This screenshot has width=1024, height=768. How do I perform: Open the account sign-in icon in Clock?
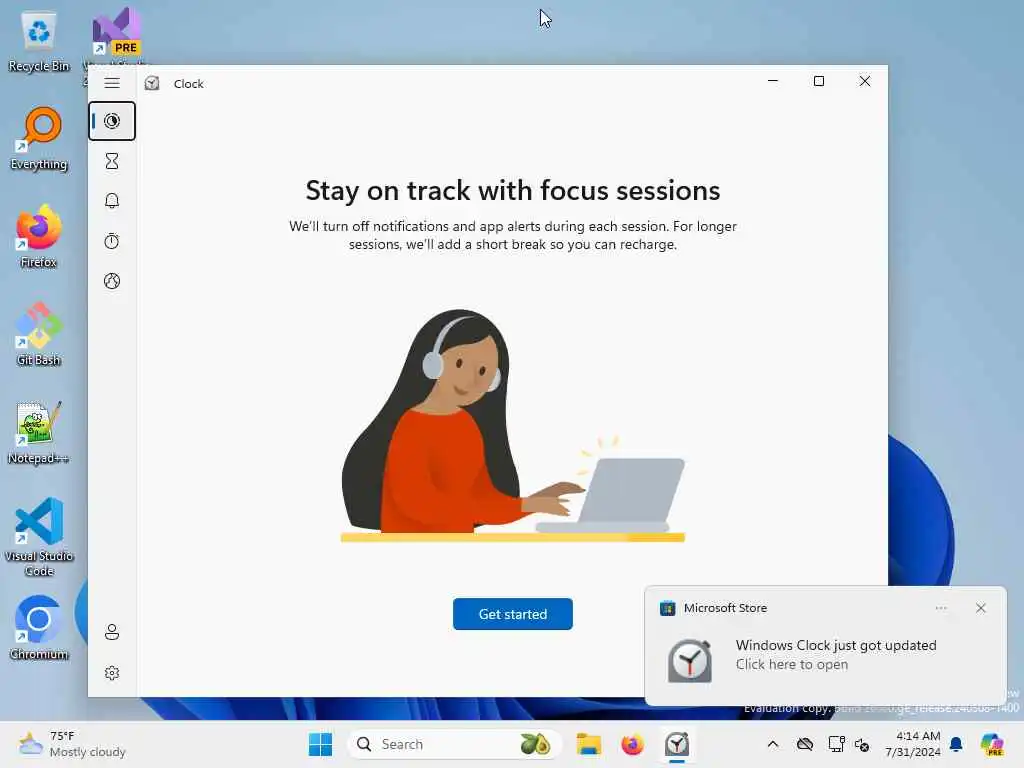(x=112, y=632)
